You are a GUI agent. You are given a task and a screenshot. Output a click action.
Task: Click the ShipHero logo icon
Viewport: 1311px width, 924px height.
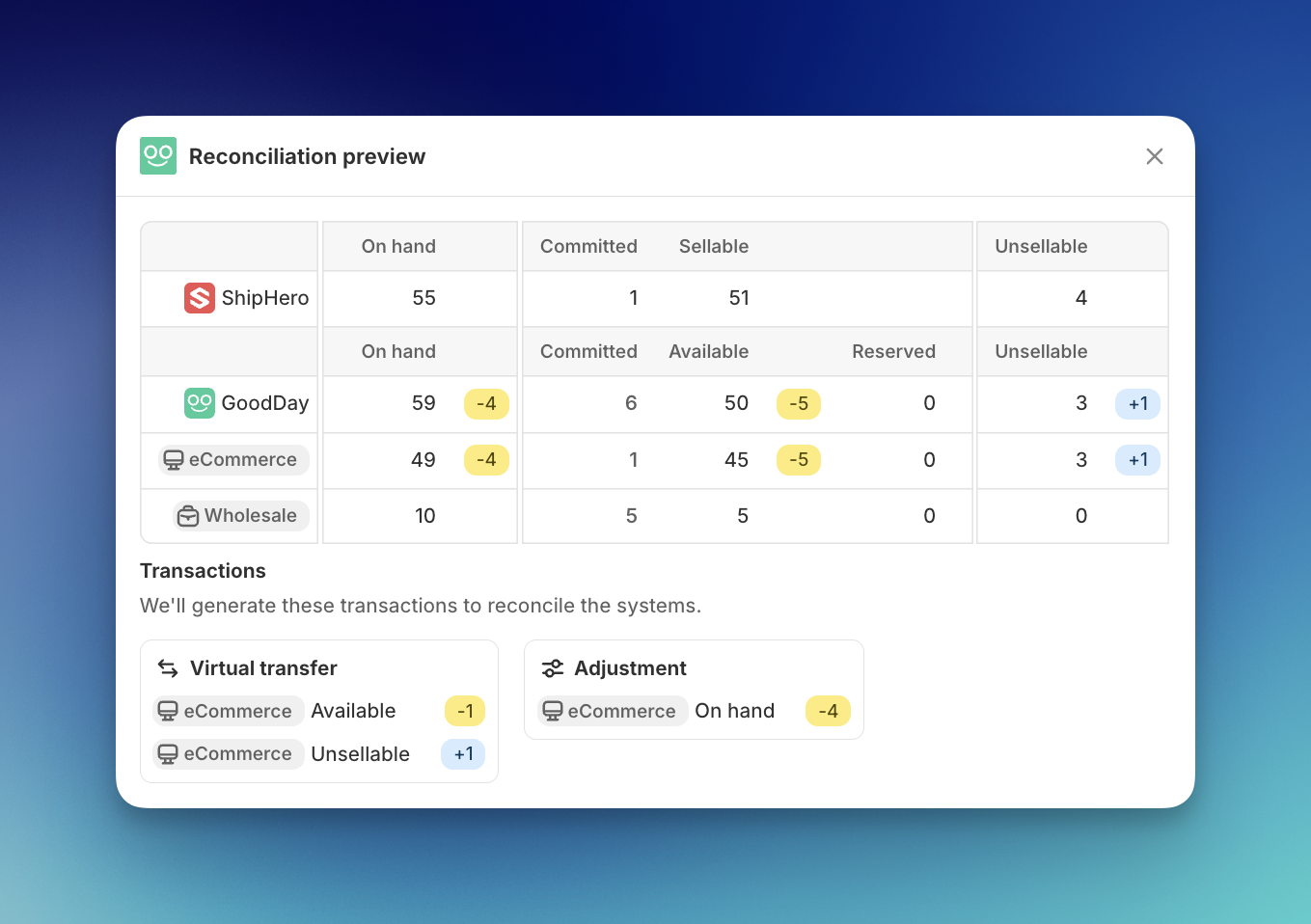point(200,298)
